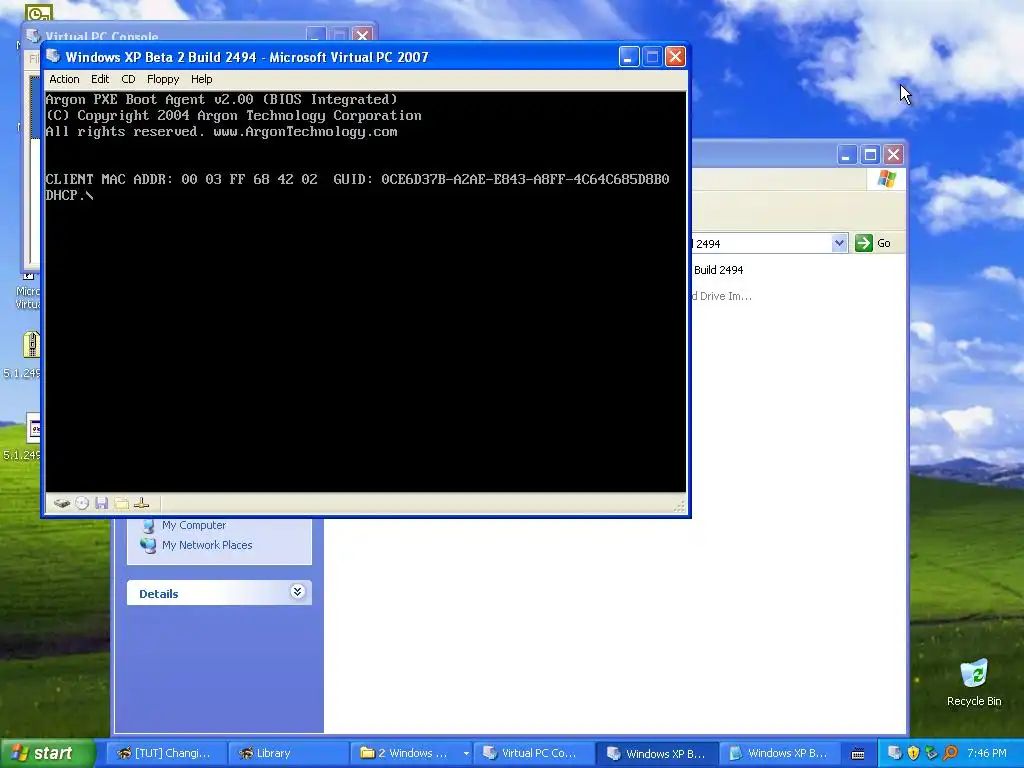Click the keyboard language bar icon on taskbar
1024x768 pixels.
pos(858,754)
